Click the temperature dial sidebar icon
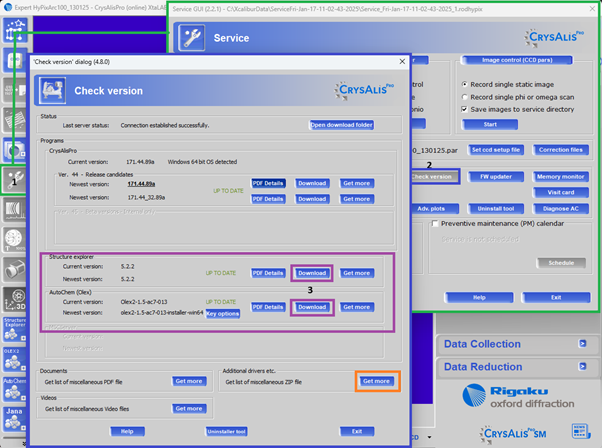The image size is (602, 448). (15, 240)
